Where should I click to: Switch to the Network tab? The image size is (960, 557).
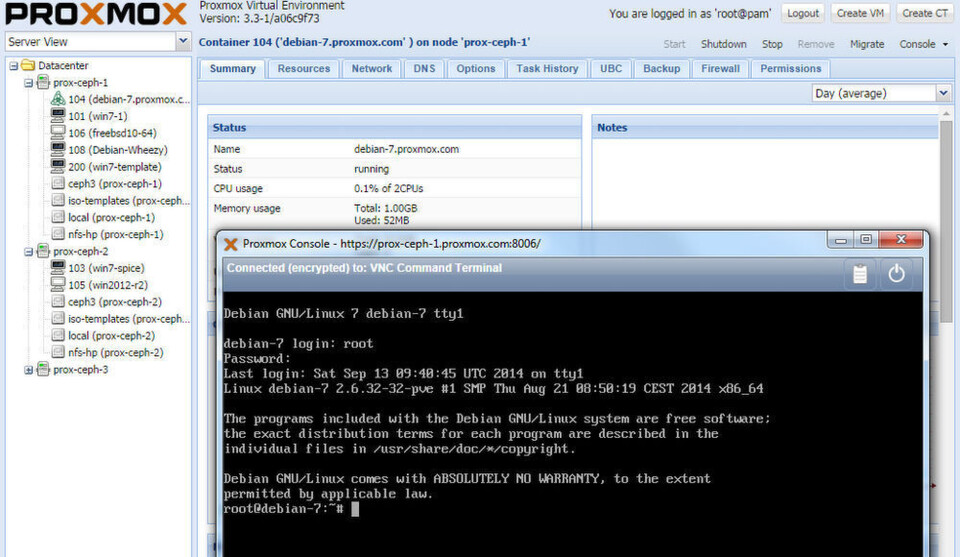point(372,69)
